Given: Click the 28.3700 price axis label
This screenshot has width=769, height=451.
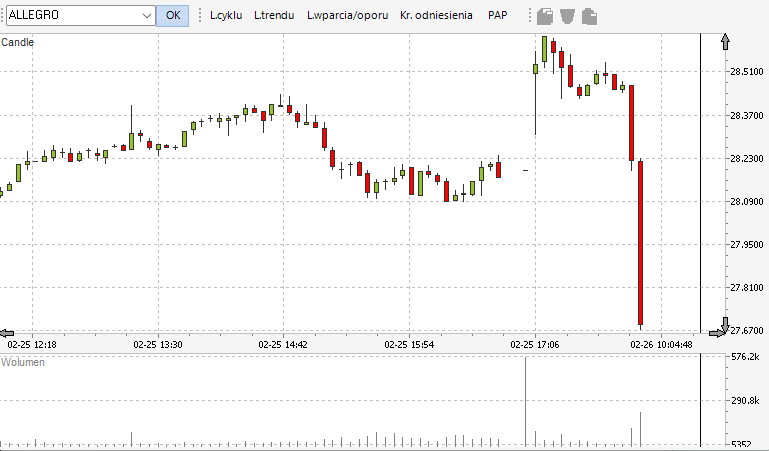Looking at the screenshot, I should pyautogui.click(x=747, y=116).
